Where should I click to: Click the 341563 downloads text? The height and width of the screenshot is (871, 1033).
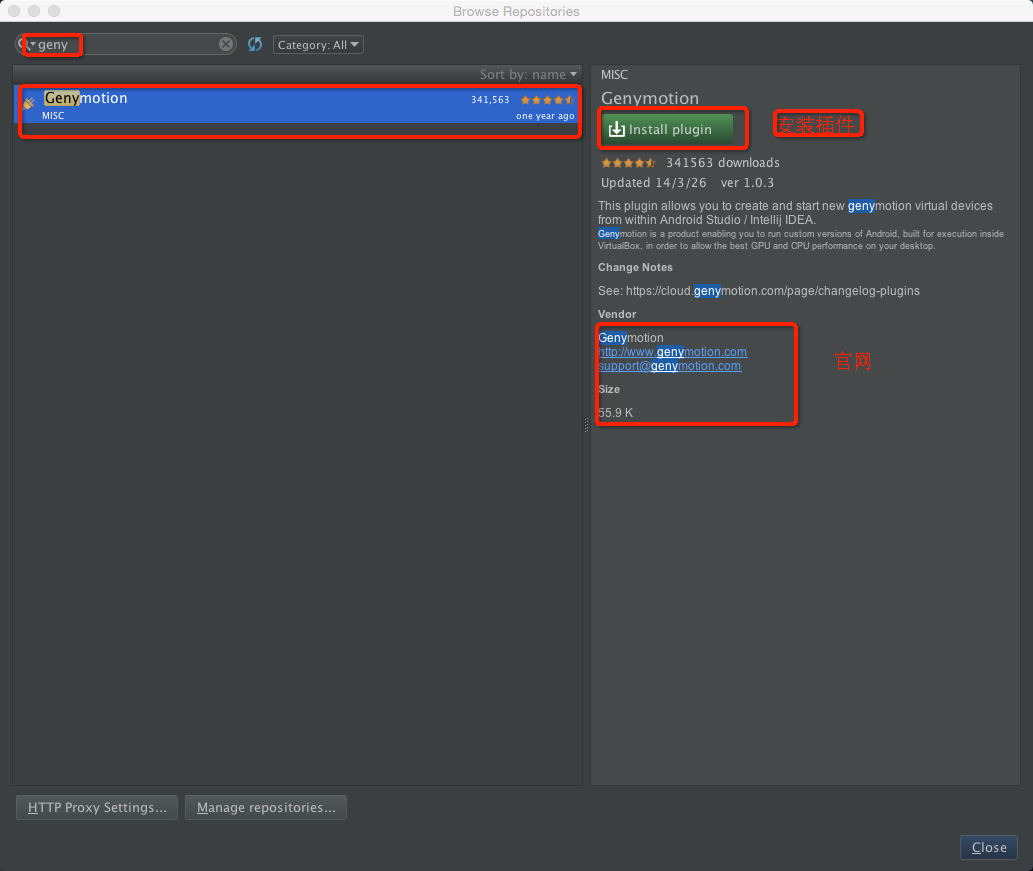pyautogui.click(x=723, y=163)
